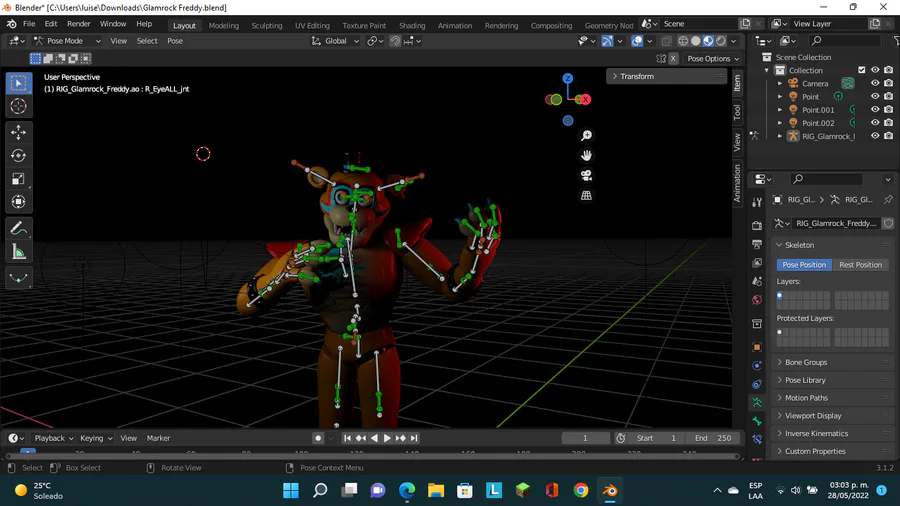Image resolution: width=900 pixels, height=506 pixels.
Task: Toggle X-ray show overlay
Action: point(666,41)
